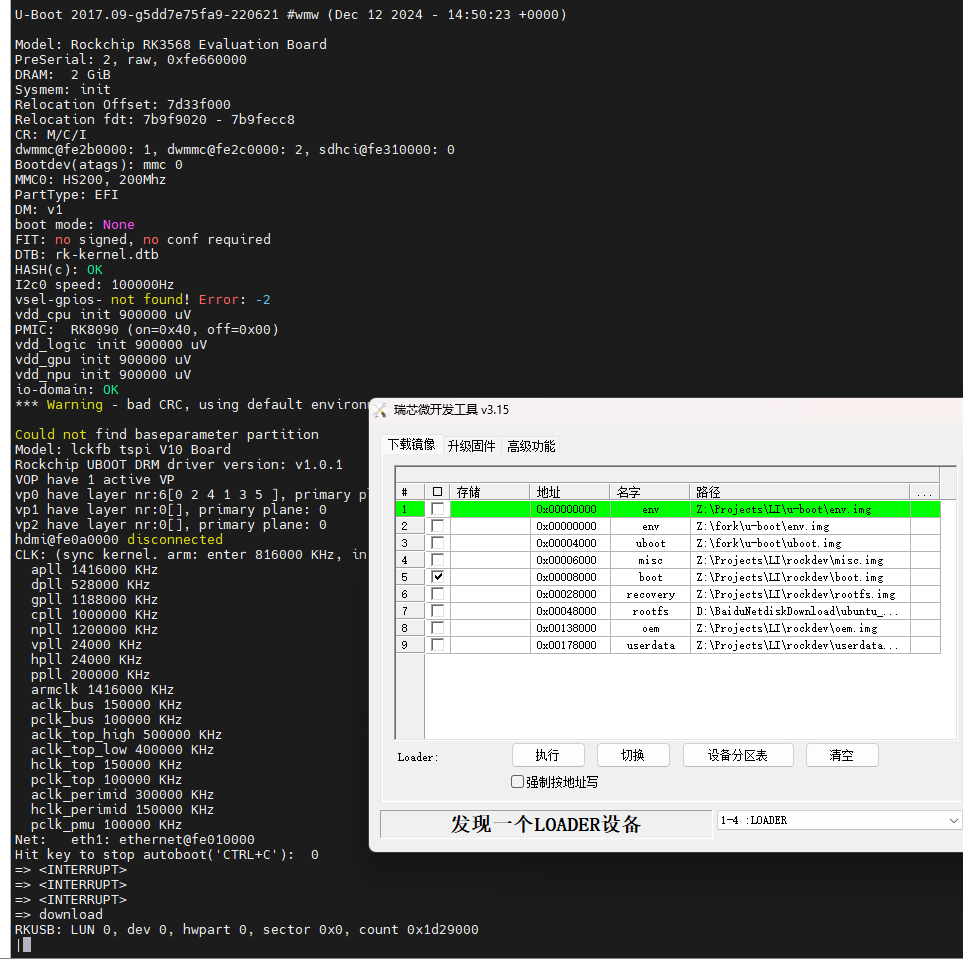Click the uboot name cell
Viewport: 963px width, 963px height.
click(x=650, y=543)
